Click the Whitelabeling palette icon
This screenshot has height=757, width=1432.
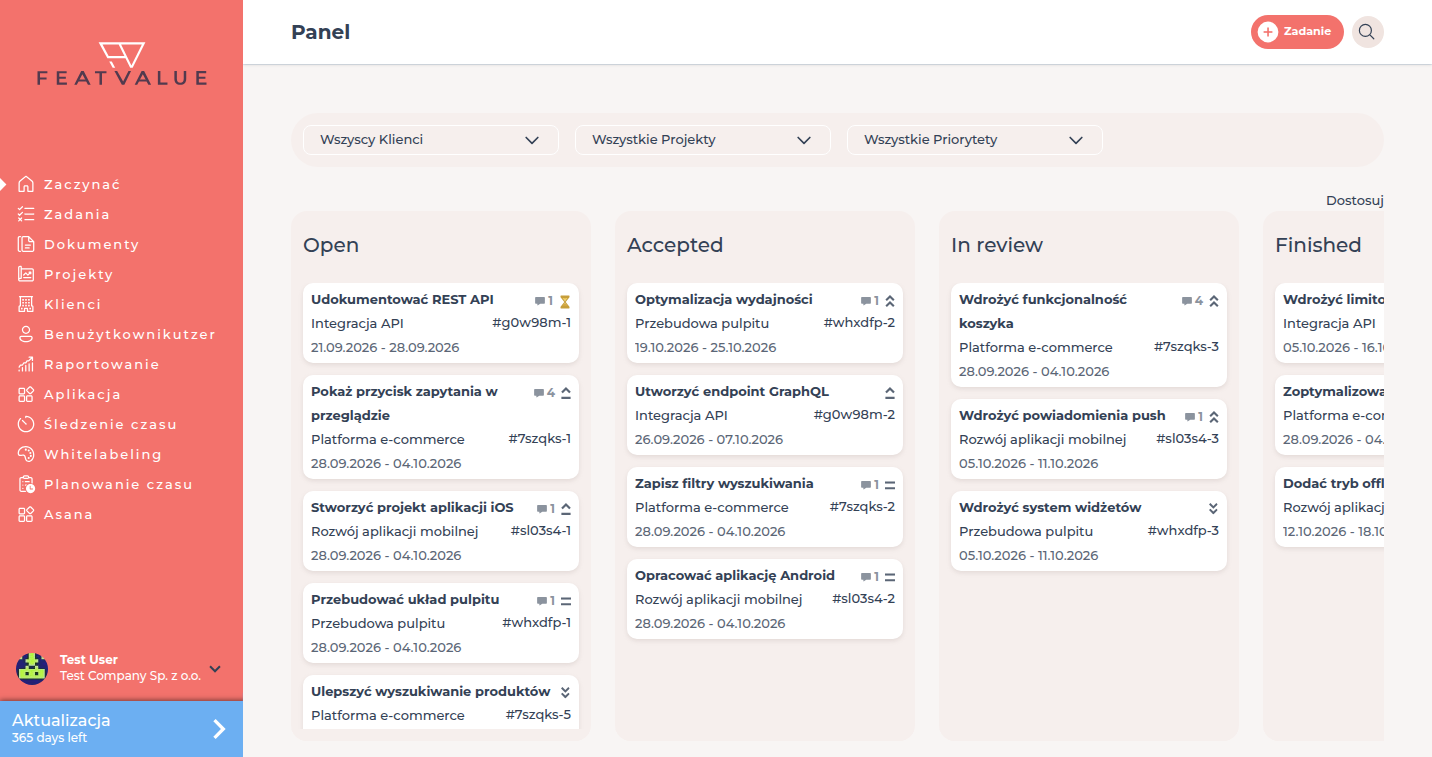[26, 454]
